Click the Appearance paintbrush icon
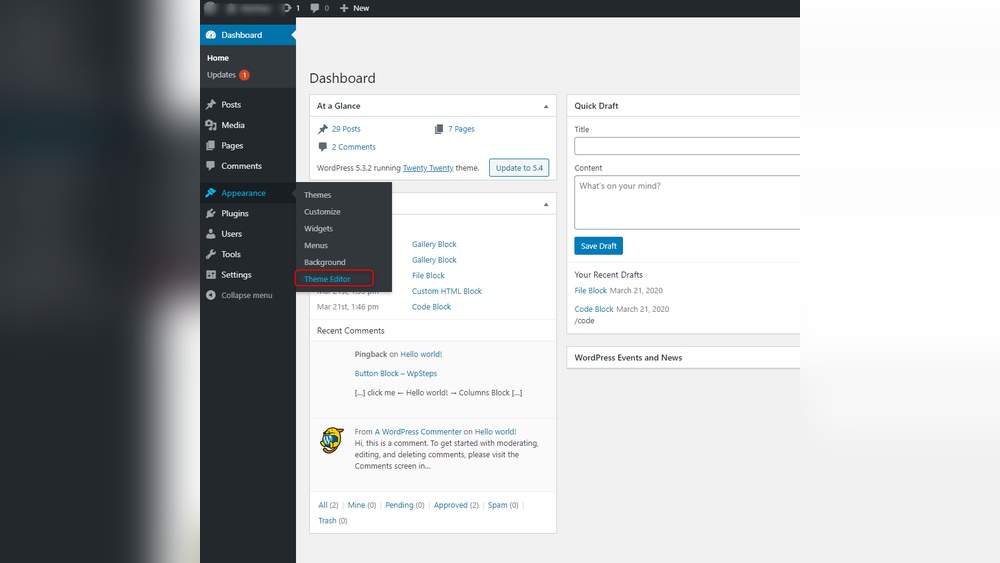This screenshot has height=563, width=1000. 211,193
